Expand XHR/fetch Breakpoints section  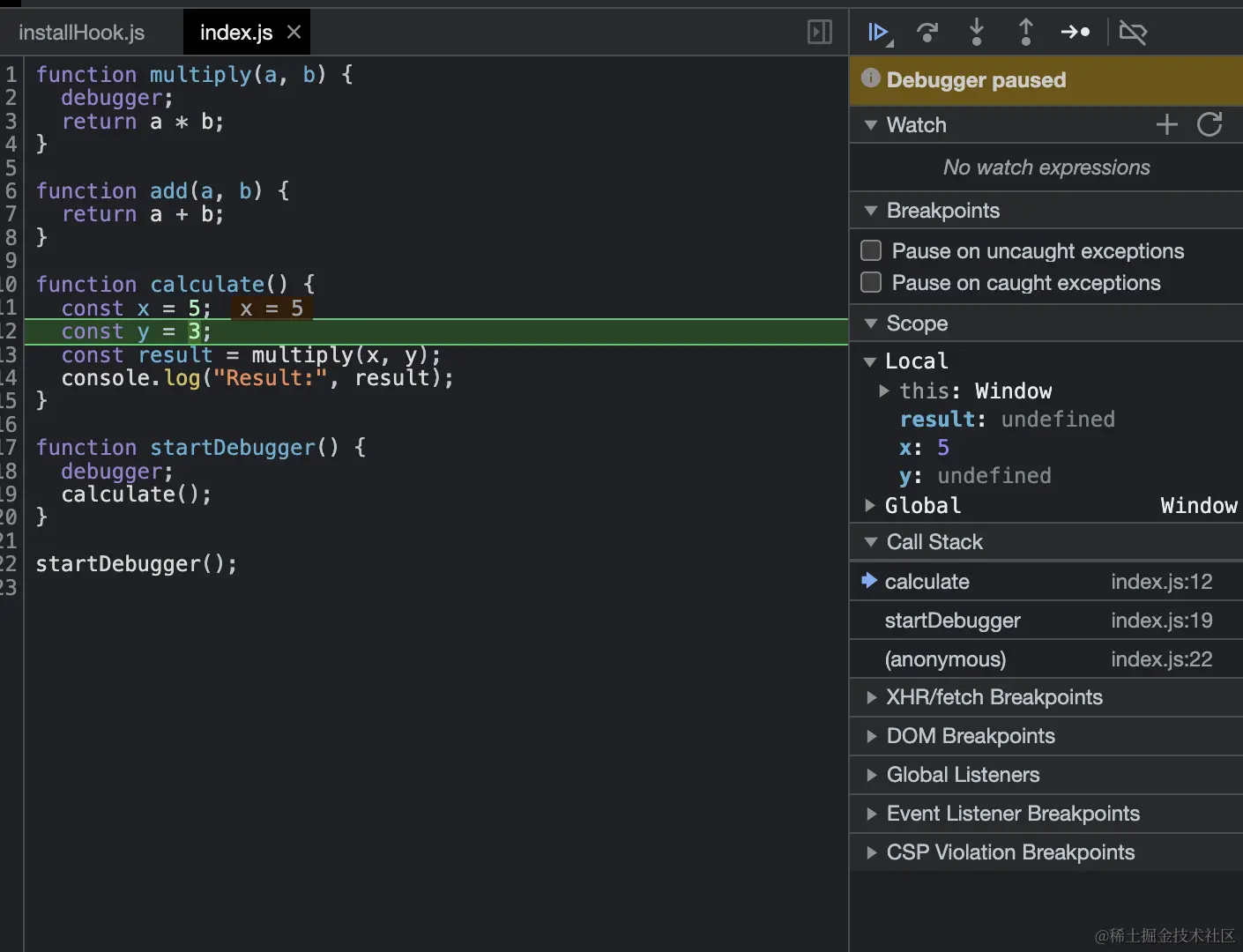point(871,697)
